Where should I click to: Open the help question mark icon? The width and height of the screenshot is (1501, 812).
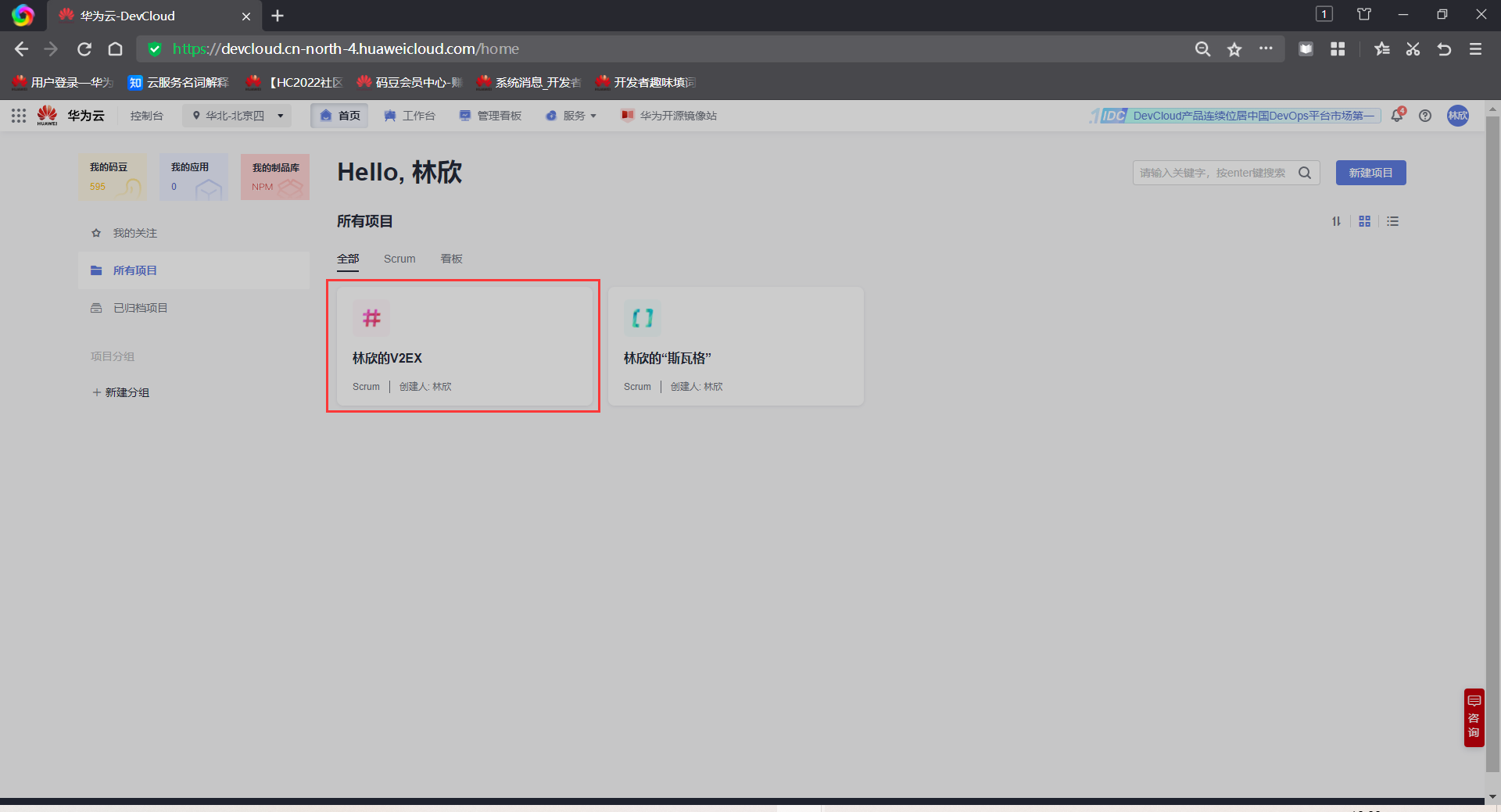[x=1425, y=116]
